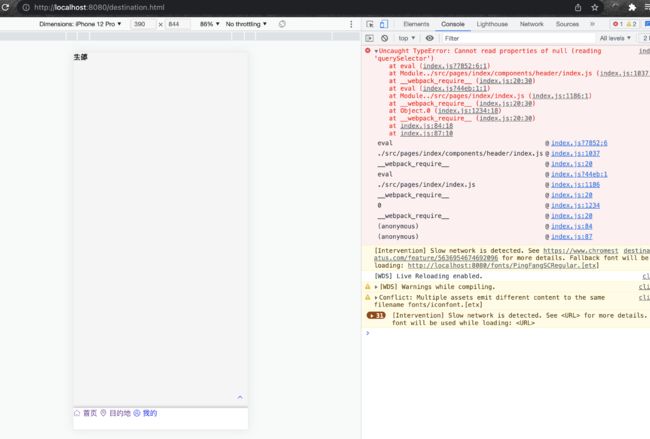650x439 pixels.
Task: Click the scroll-to-top arrow in the page
Action: (240, 397)
